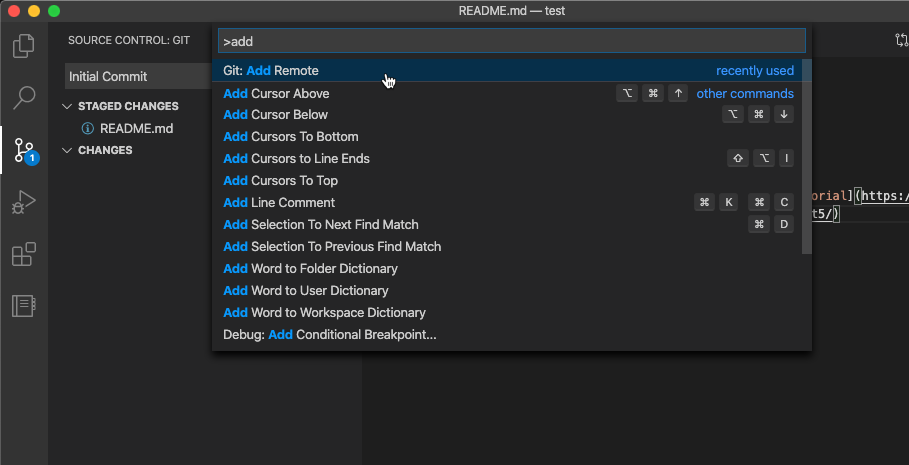Image resolution: width=909 pixels, height=465 pixels.
Task: Click the command palette input with >add
Action: click(511, 41)
